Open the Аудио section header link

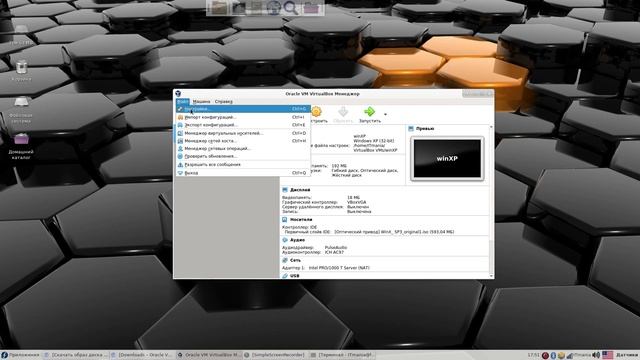tap(298, 240)
